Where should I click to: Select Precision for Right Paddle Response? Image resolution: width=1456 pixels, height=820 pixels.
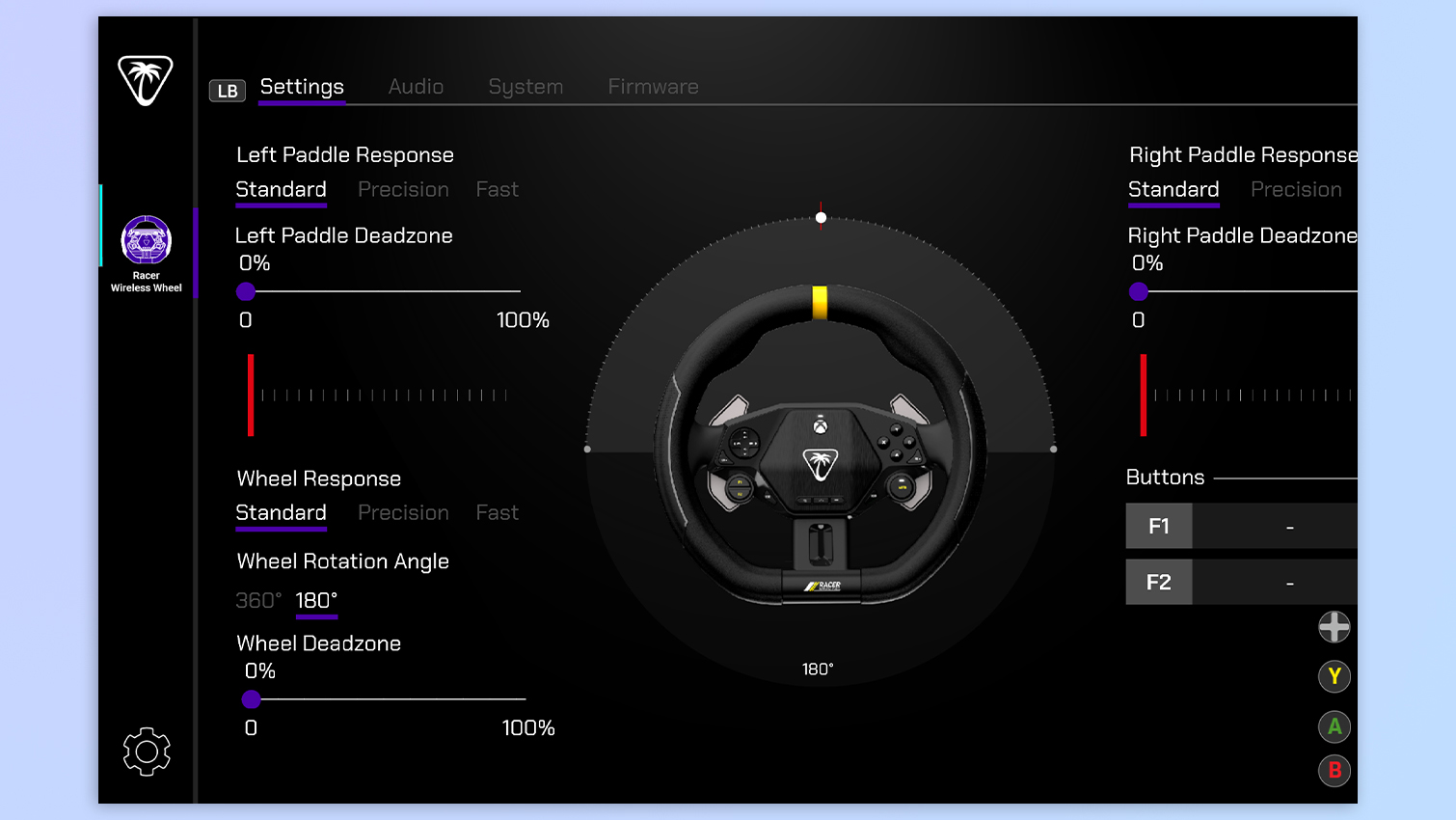pos(1296,189)
